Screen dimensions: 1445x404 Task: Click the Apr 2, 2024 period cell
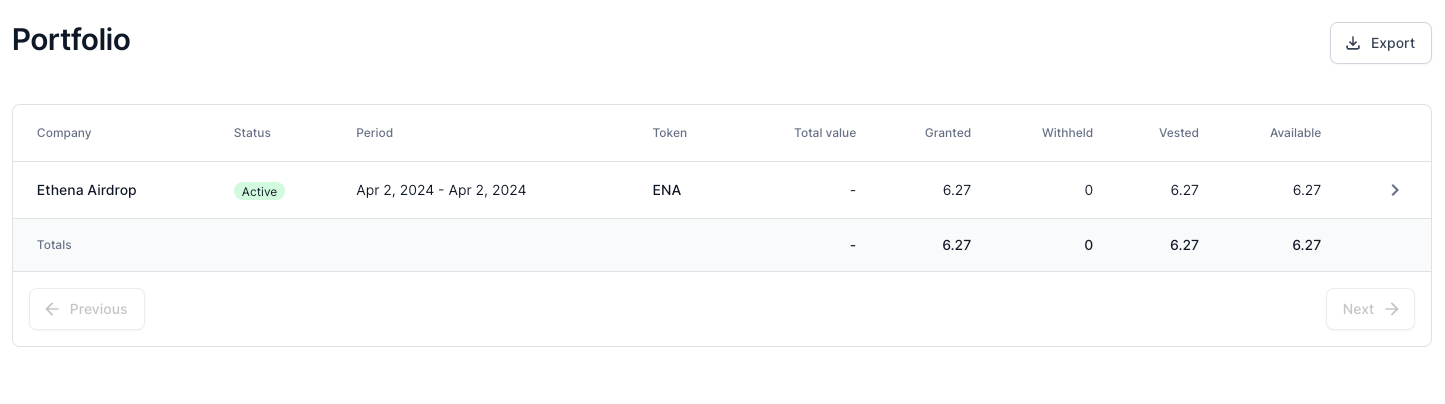pyautogui.click(x=441, y=190)
